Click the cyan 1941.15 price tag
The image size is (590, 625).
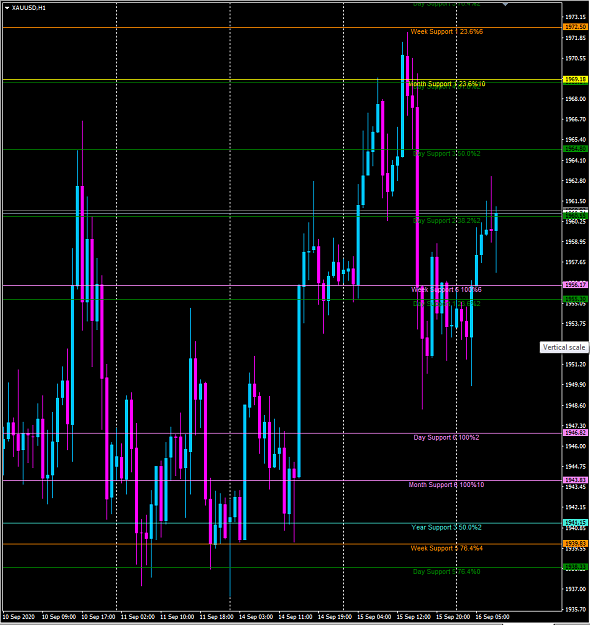click(575, 523)
